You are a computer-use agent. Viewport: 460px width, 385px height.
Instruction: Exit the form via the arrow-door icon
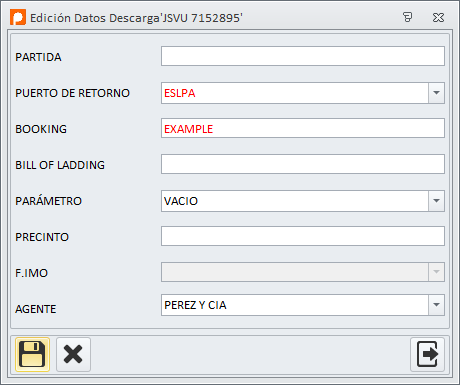pyautogui.click(x=427, y=354)
